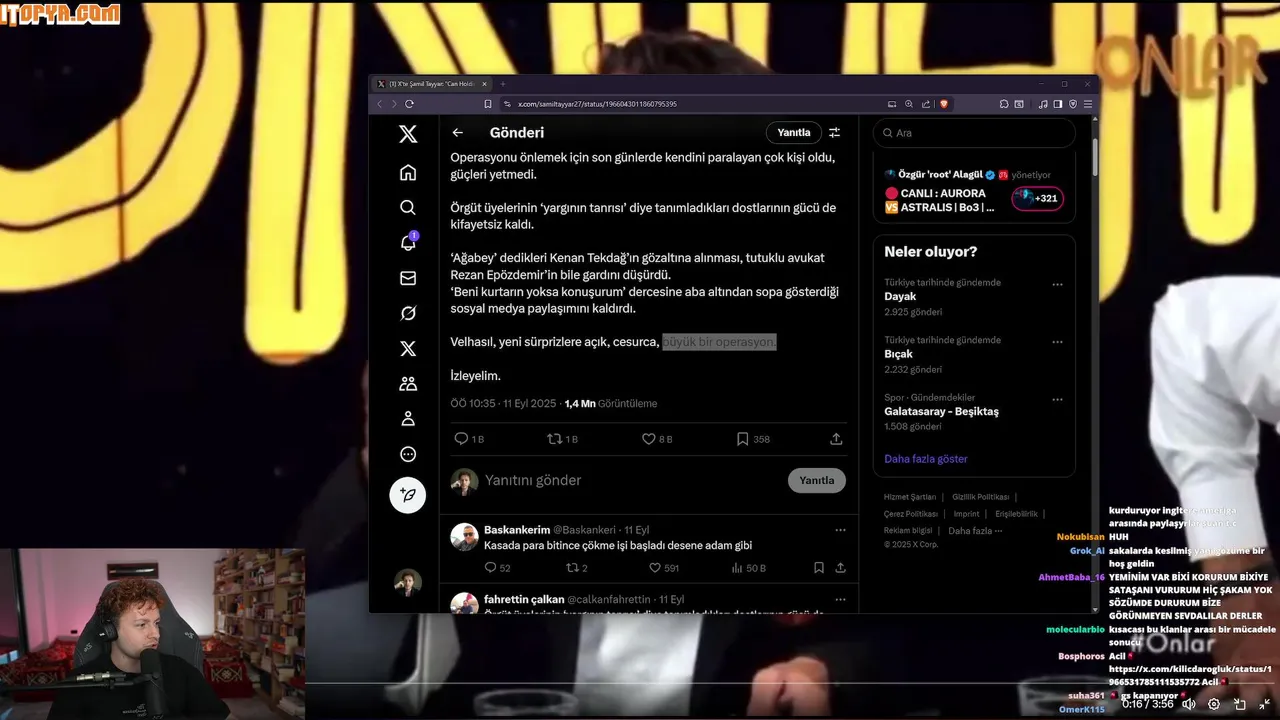Share Baskankerim's comment

[x=840, y=568]
